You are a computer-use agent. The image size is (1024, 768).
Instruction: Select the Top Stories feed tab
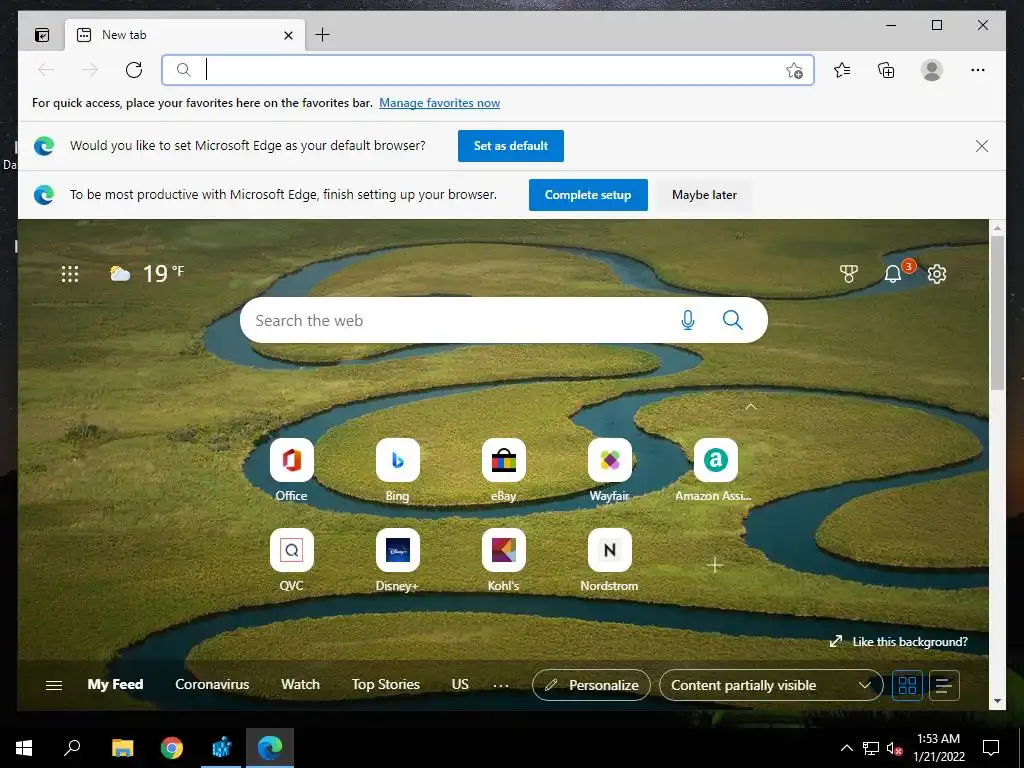click(x=386, y=684)
